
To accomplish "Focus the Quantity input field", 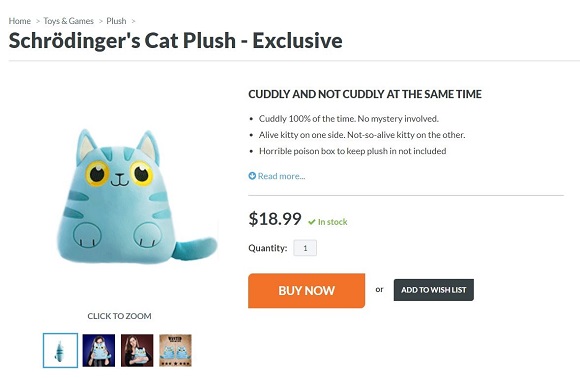I will click(x=305, y=248).
